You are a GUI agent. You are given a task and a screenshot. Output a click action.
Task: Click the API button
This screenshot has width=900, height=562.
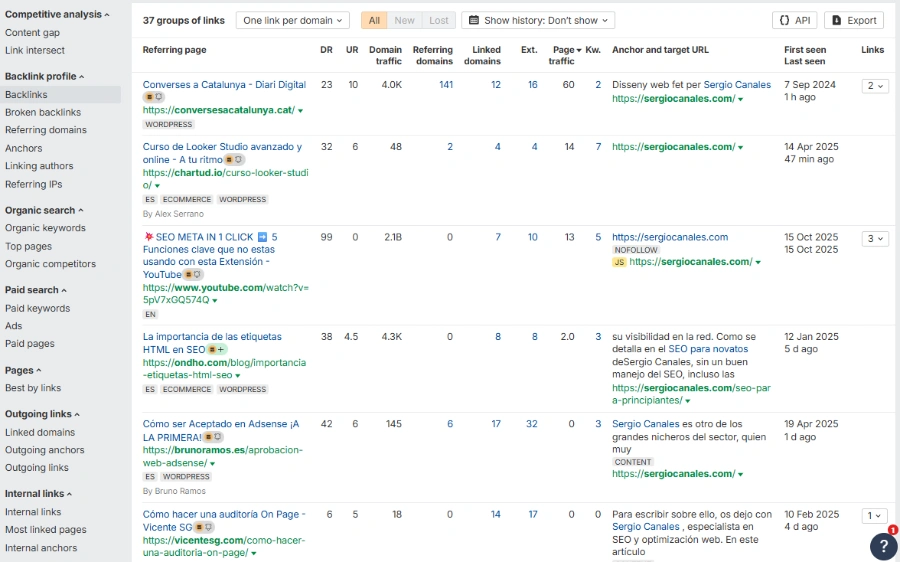coord(795,20)
